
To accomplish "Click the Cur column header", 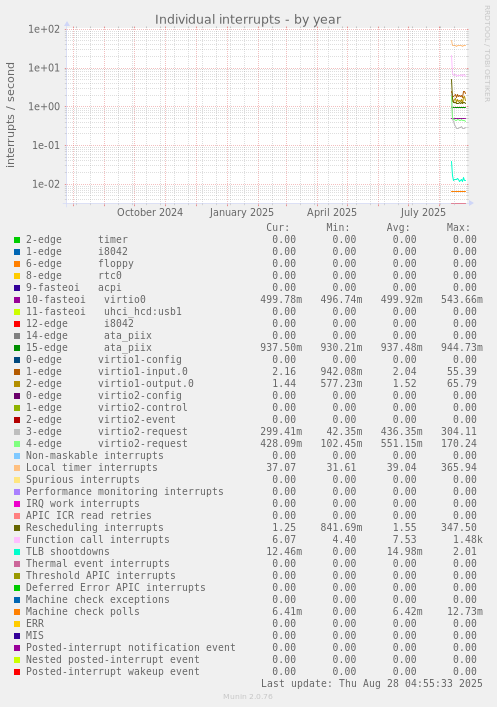I will click(x=278, y=228).
